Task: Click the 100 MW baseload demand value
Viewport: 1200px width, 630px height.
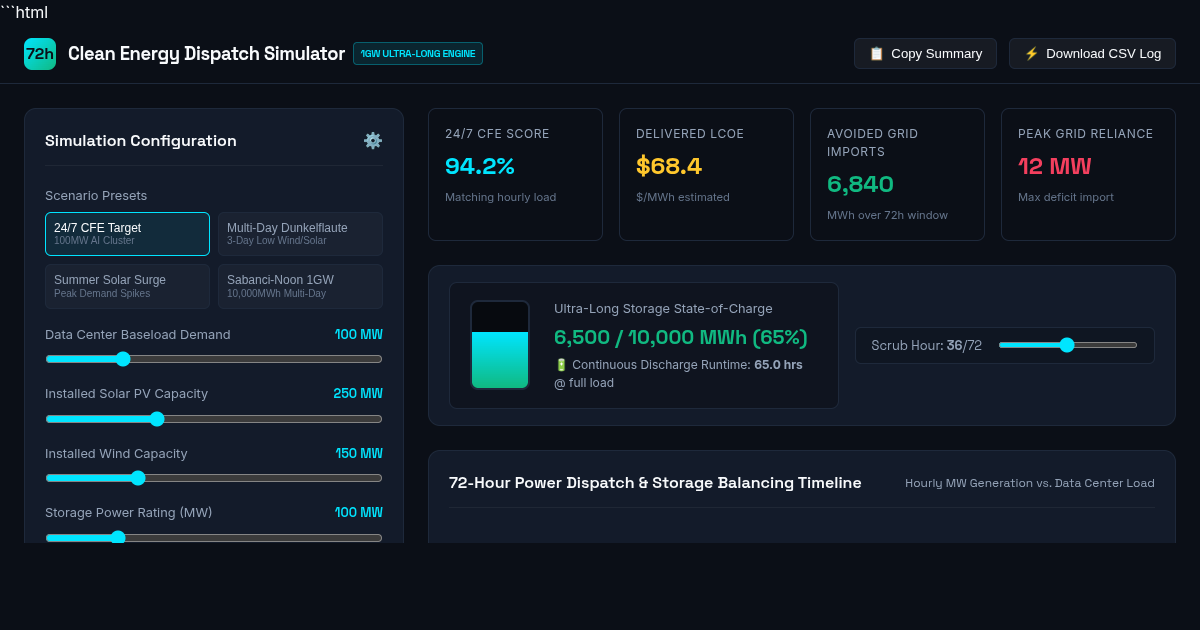Action: pyautogui.click(x=359, y=335)
